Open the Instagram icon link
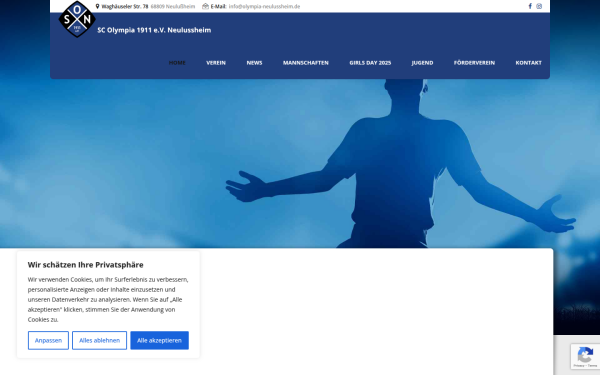 click(x=539, y=6)
